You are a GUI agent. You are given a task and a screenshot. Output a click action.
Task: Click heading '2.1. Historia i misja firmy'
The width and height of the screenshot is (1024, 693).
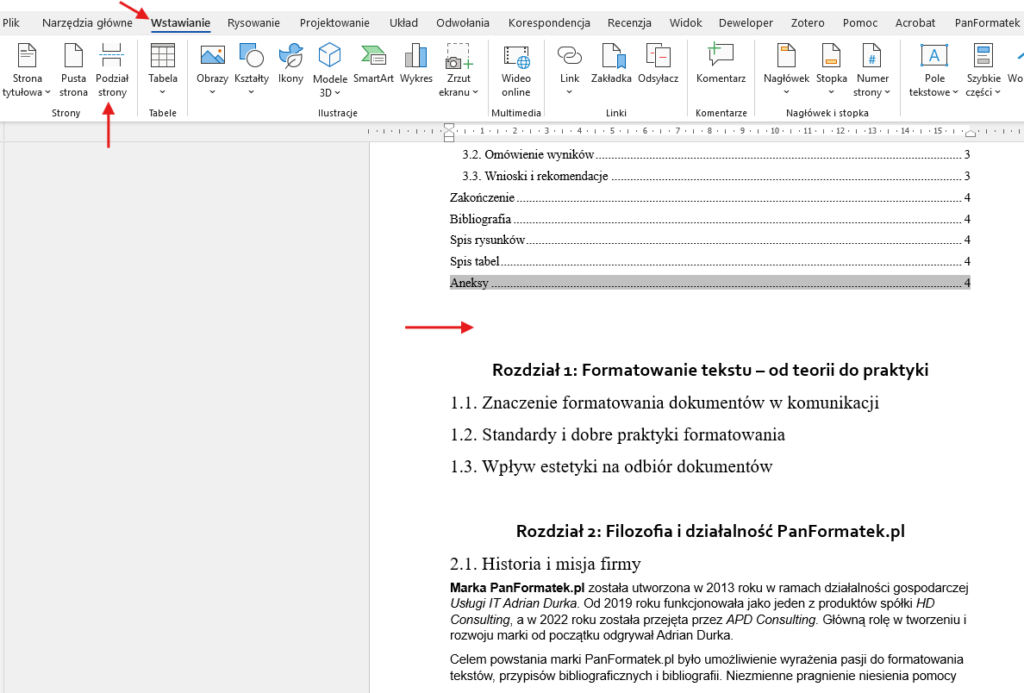(545, 564)
